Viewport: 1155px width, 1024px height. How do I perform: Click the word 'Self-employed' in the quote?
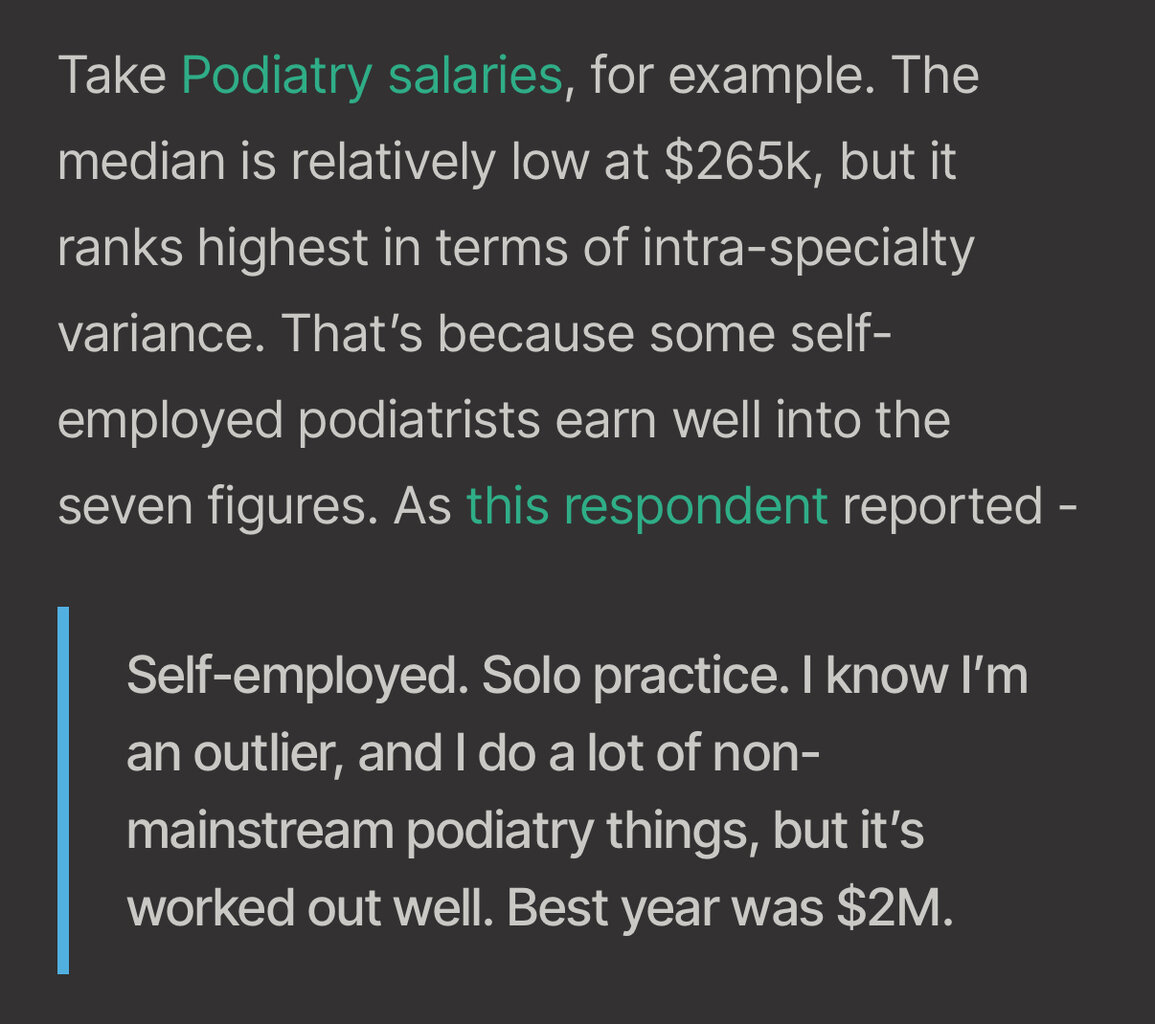click(x=297, y=676)
